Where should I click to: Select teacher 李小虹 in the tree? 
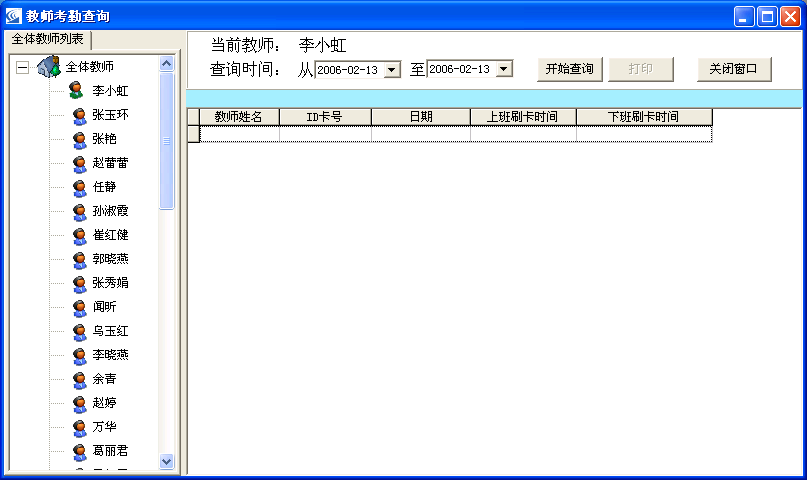[110, 91]
